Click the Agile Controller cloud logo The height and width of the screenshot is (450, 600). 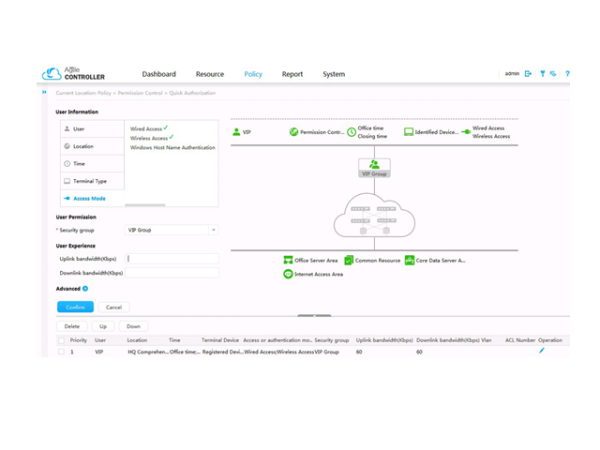tap(51, 73)
